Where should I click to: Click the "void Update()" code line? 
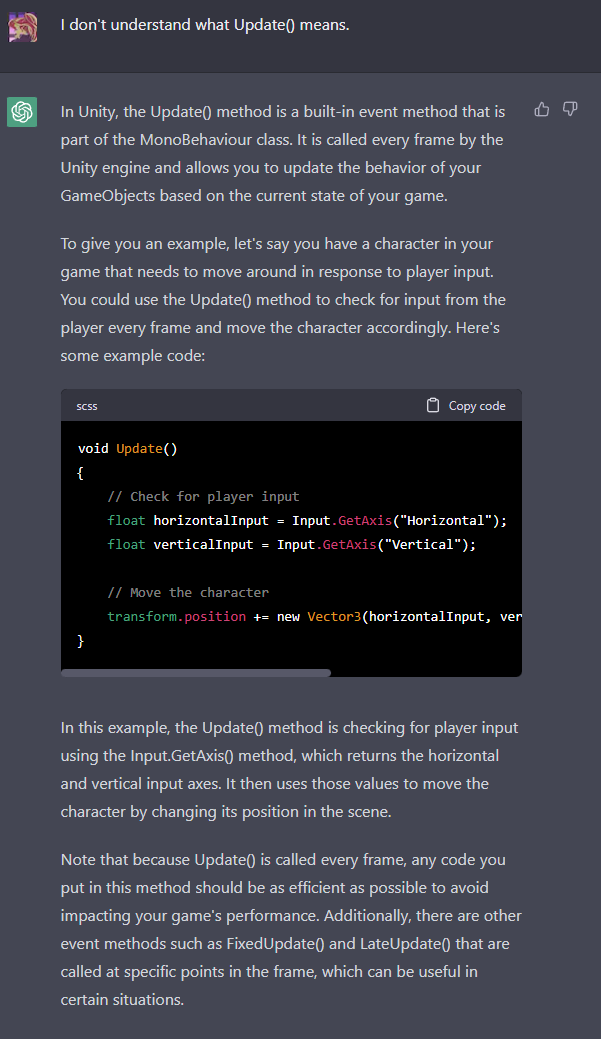[128, 448]
